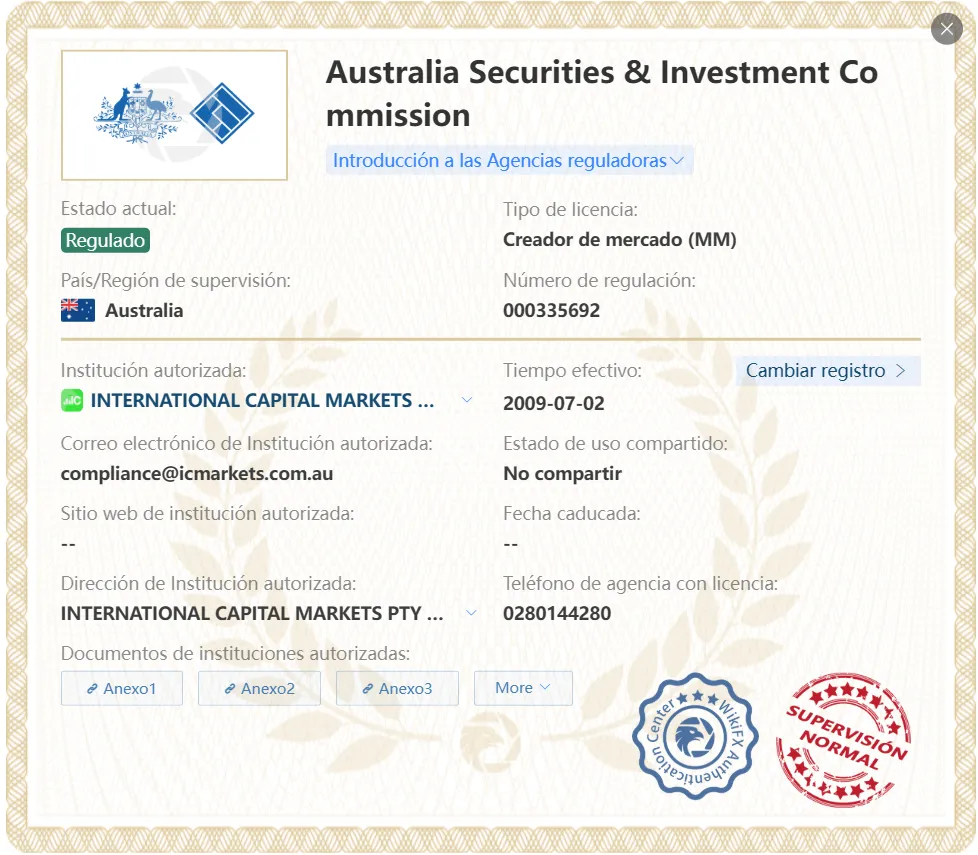Expand the Institución autorizada chevron

[467, 400]
